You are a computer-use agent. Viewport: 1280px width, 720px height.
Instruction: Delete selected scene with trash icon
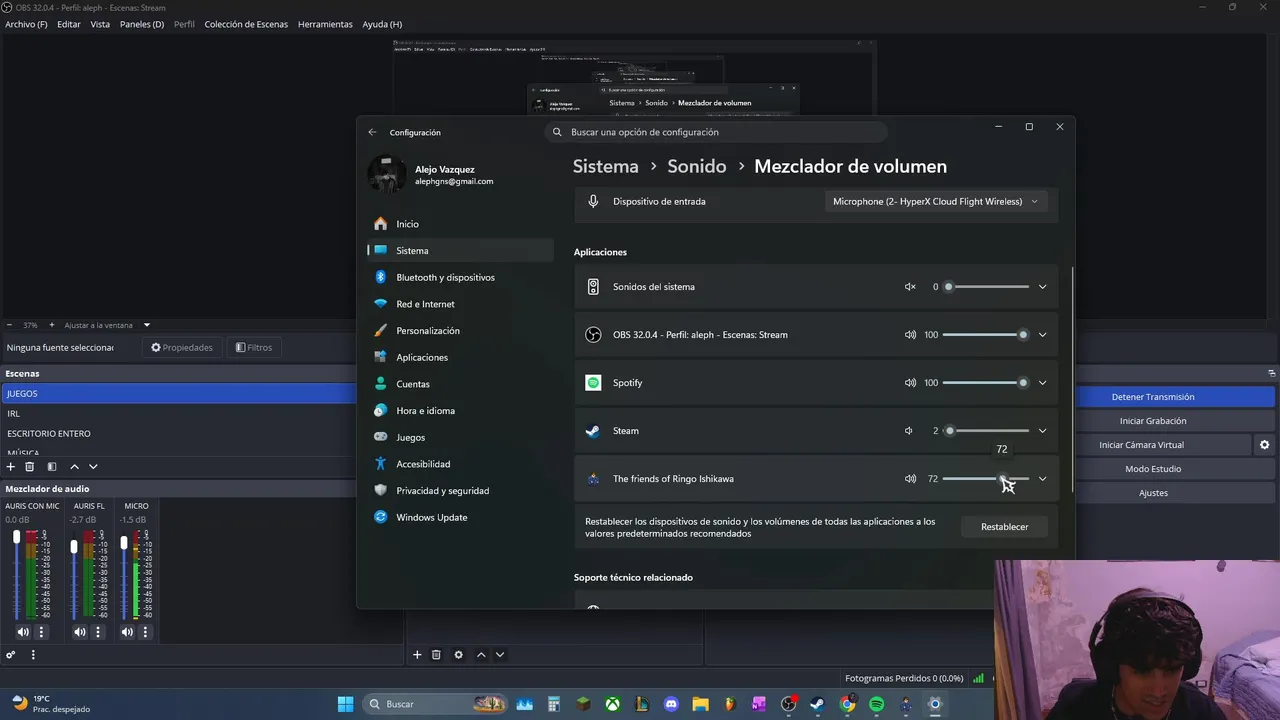click(x=30, y=466)
